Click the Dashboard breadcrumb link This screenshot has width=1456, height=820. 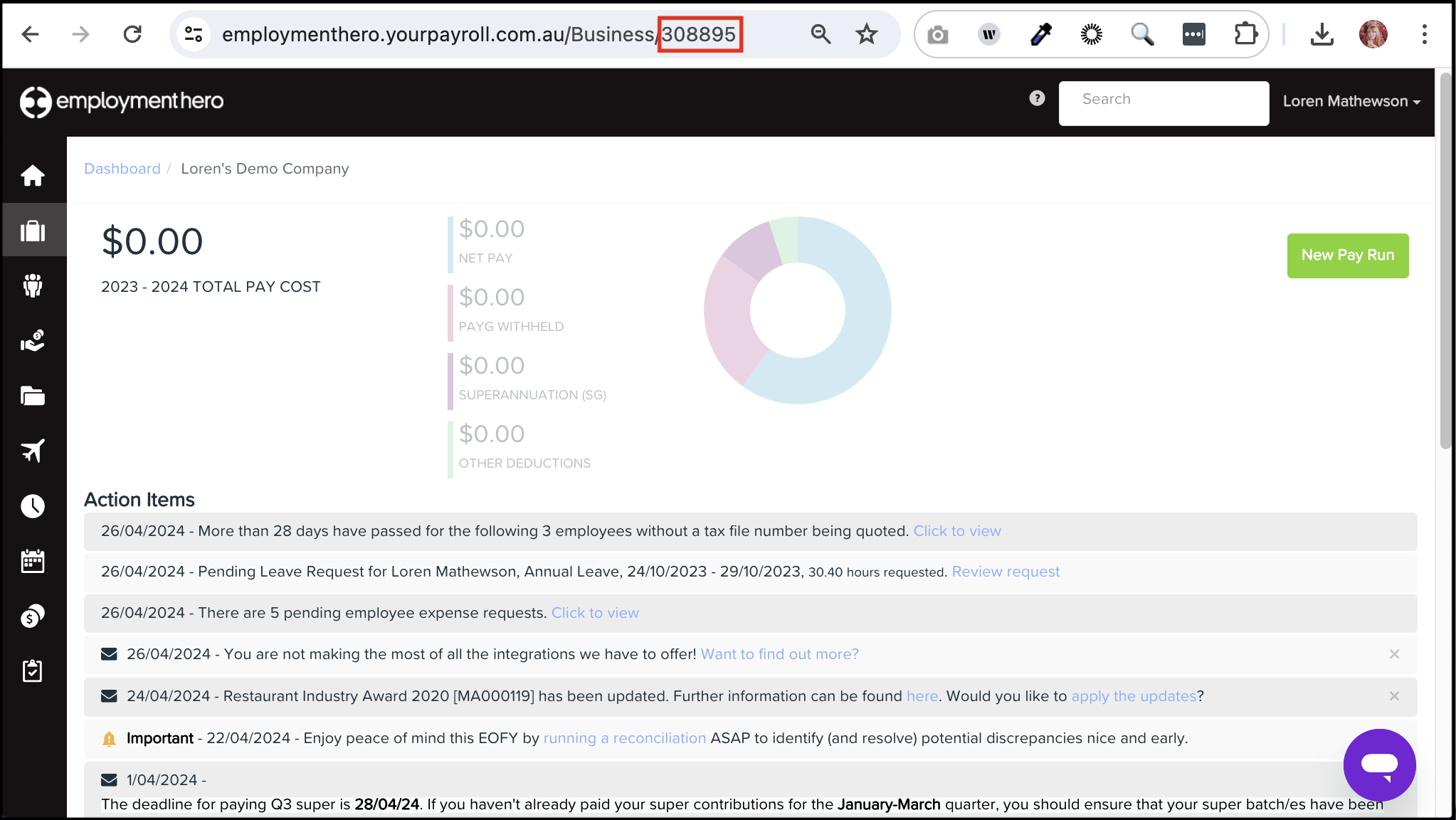click(x=122, y=169)
